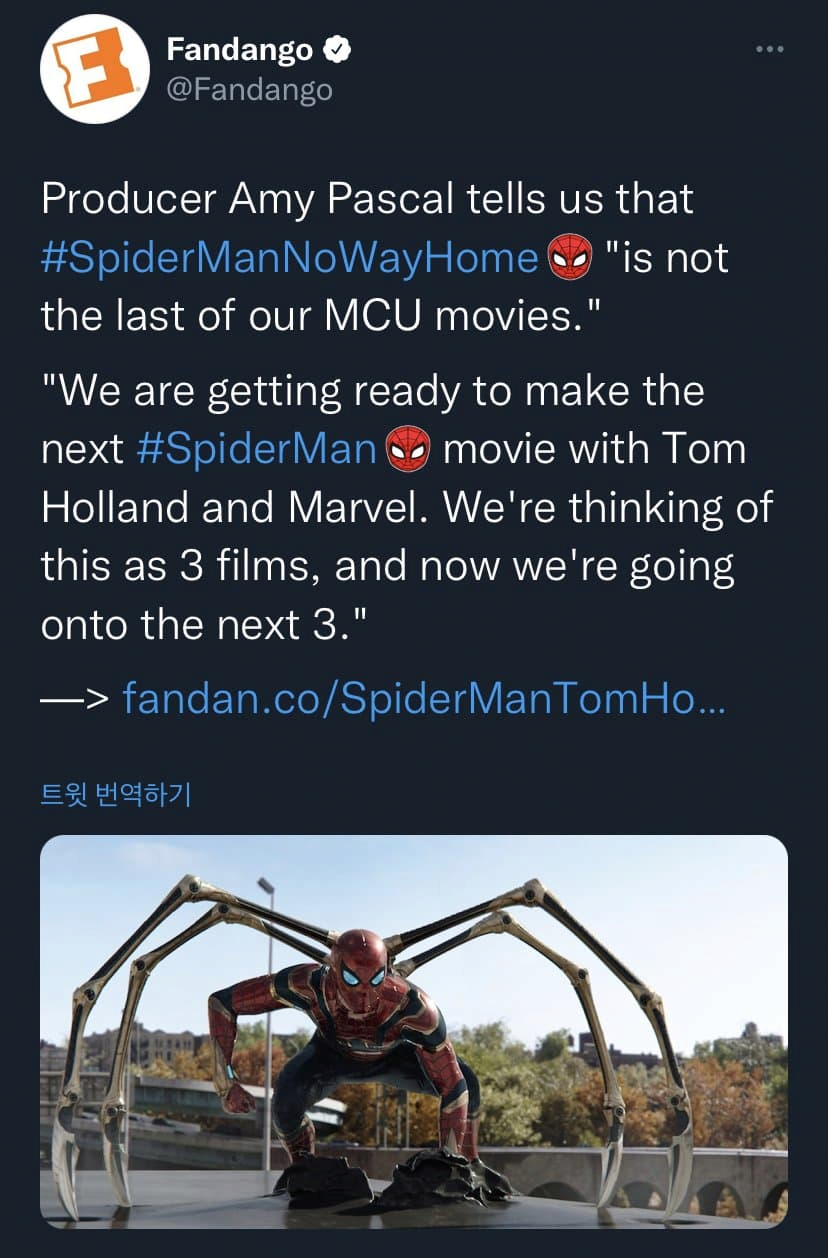
Task: Select the #SpiderMan hashtag in second paragraph
Action: (255, 449)
